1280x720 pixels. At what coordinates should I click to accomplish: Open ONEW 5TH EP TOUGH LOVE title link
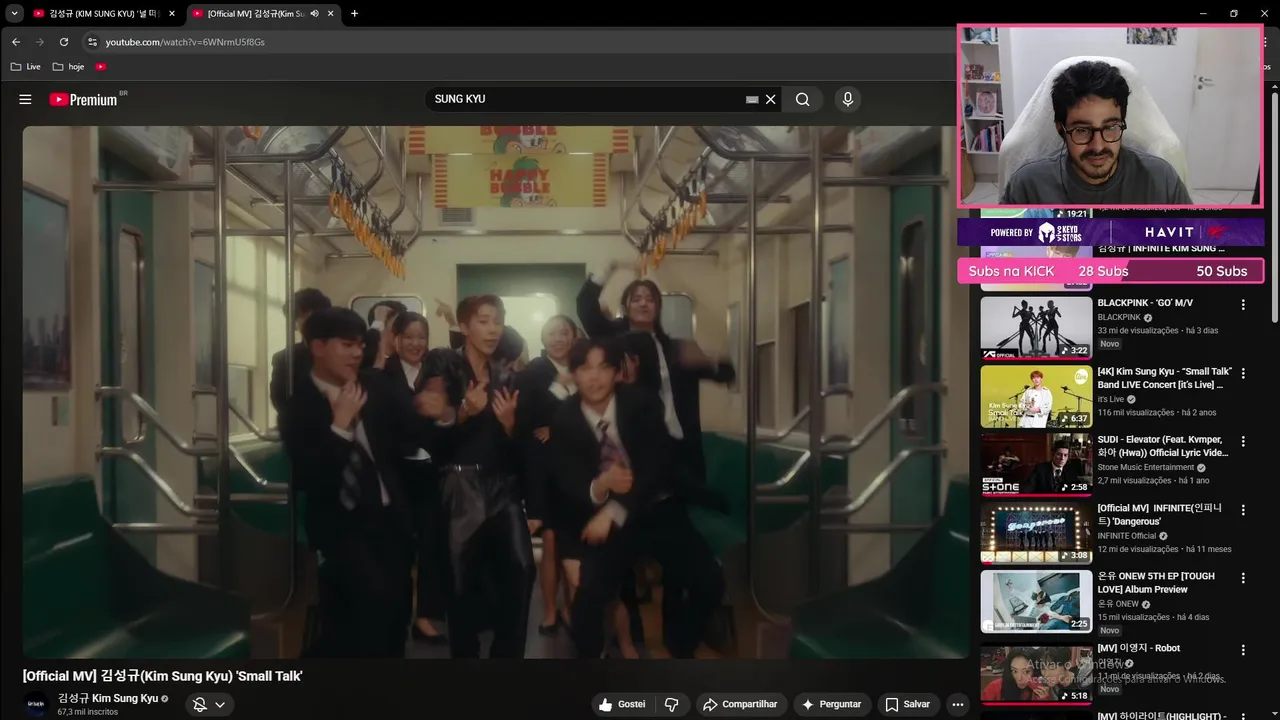(x=1156, y=583)
